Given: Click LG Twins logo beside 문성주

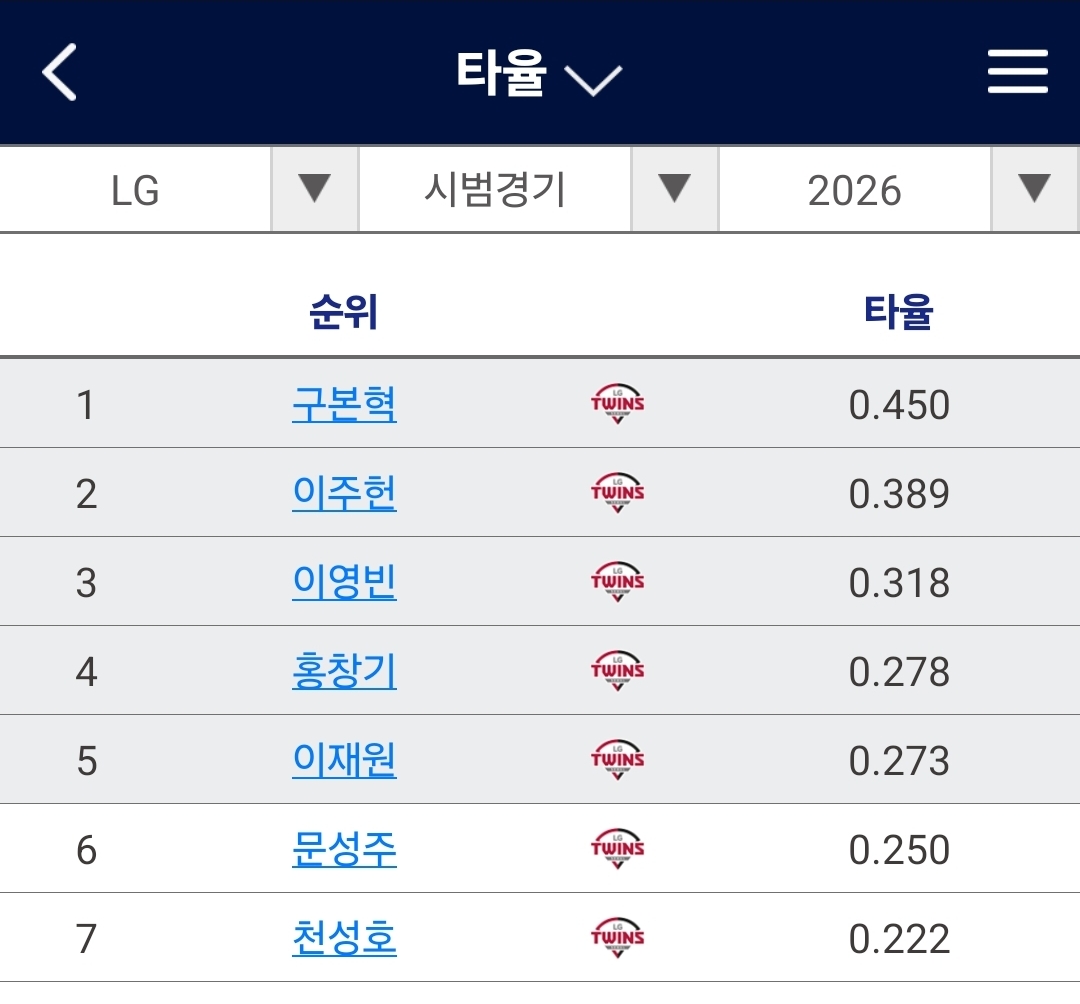Looking at the screenshot, I should coord(617,849).
